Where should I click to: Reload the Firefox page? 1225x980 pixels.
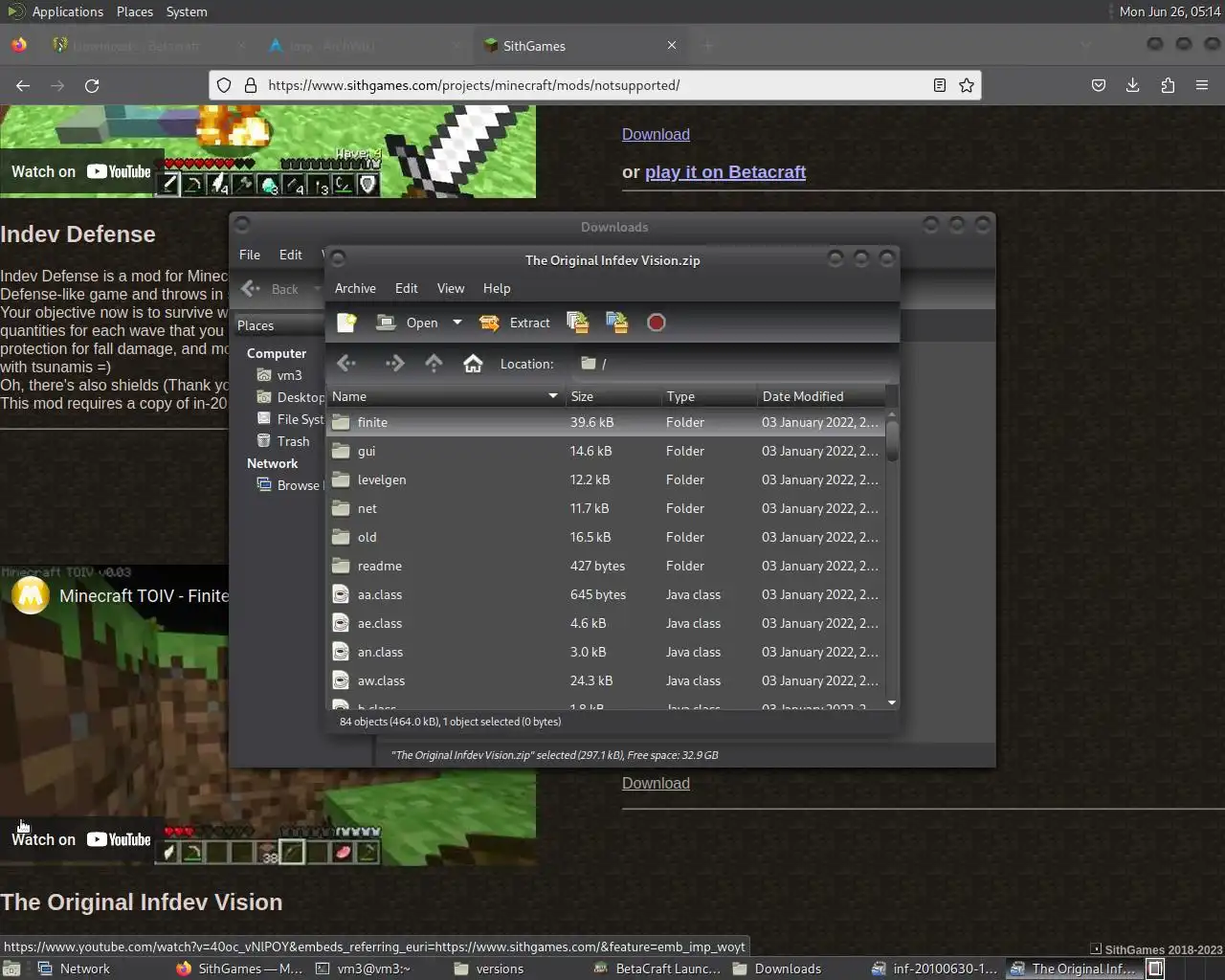click(x=92, y=85)
